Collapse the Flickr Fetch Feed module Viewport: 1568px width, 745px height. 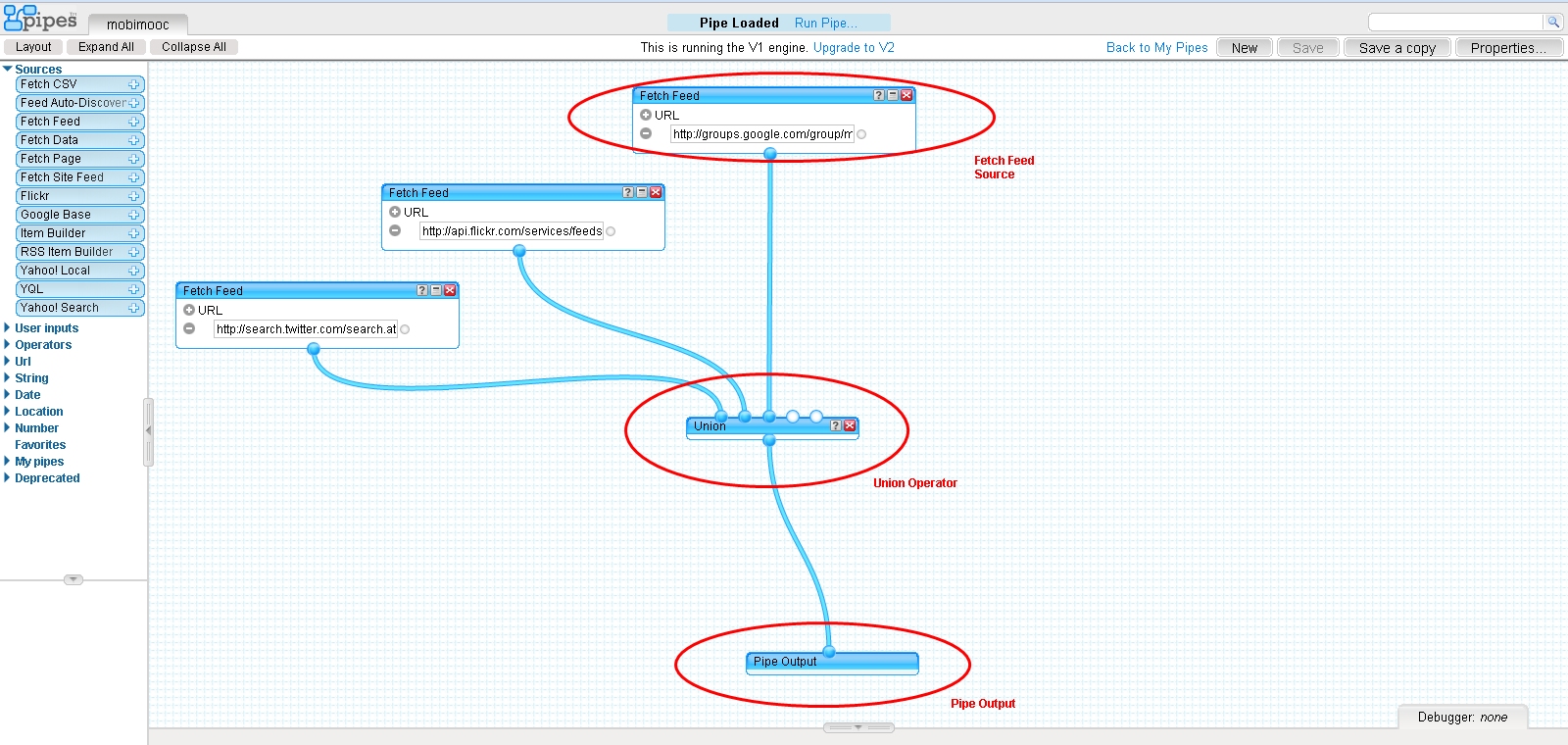tap(642, 192)
